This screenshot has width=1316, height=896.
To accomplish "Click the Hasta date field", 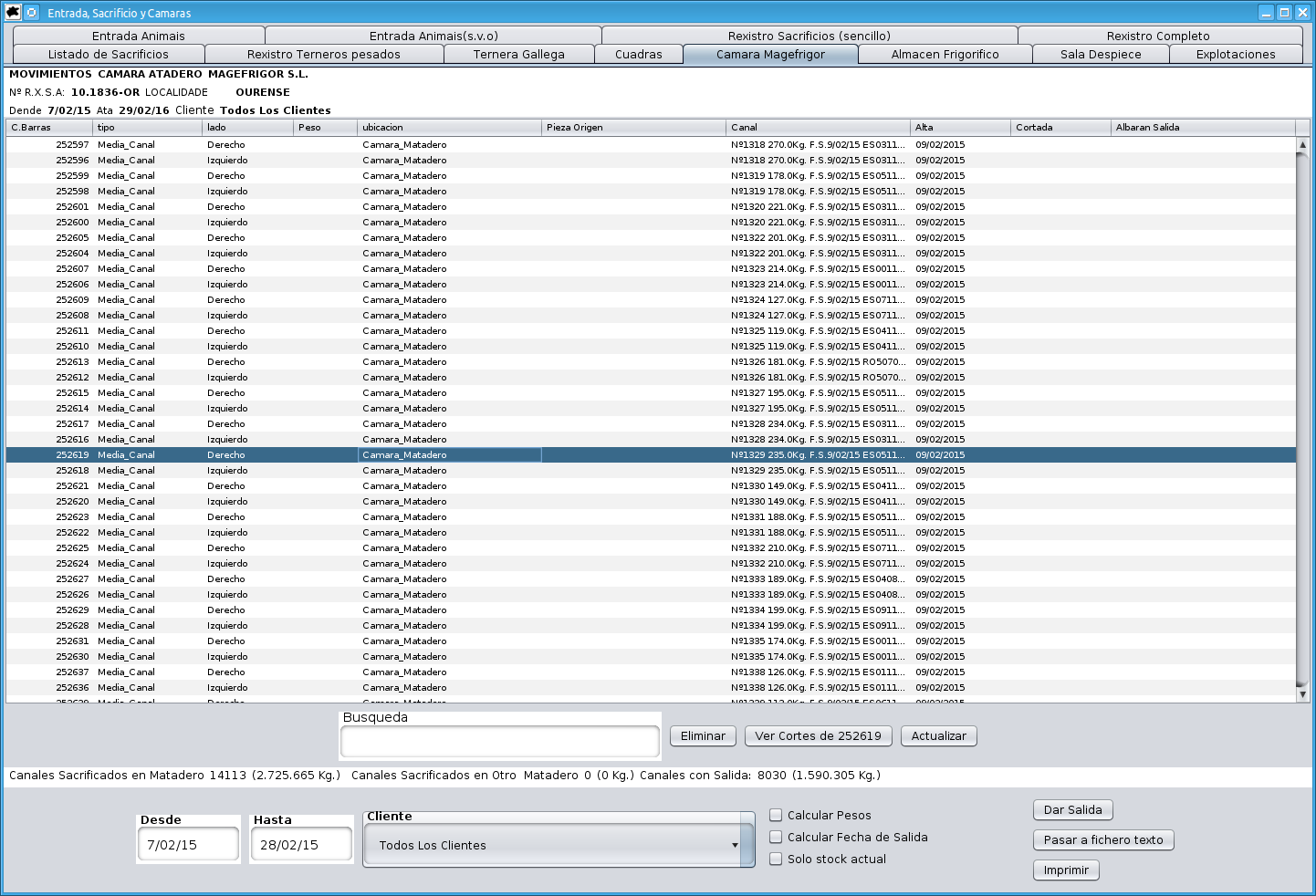I will (x=301, y=844).
